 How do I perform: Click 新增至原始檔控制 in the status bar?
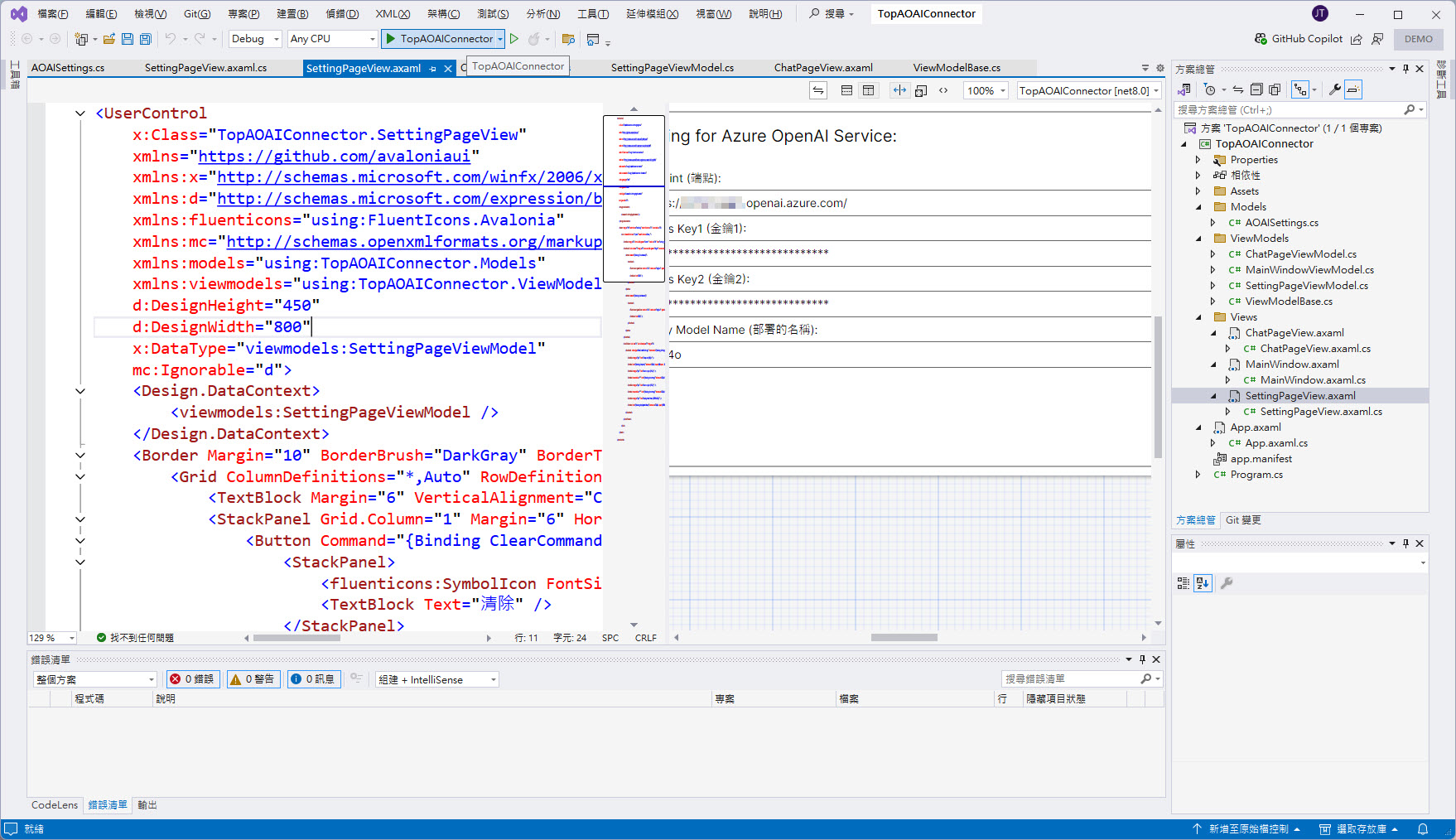[x=1247, y=829]
